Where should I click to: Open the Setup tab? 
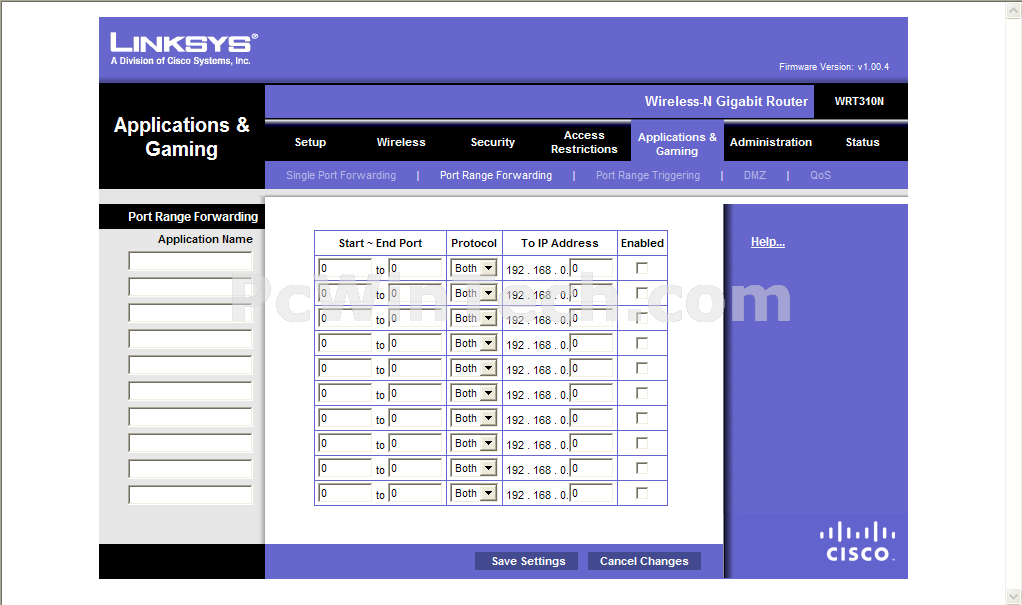pyautogui.click(x=310, y=142)
